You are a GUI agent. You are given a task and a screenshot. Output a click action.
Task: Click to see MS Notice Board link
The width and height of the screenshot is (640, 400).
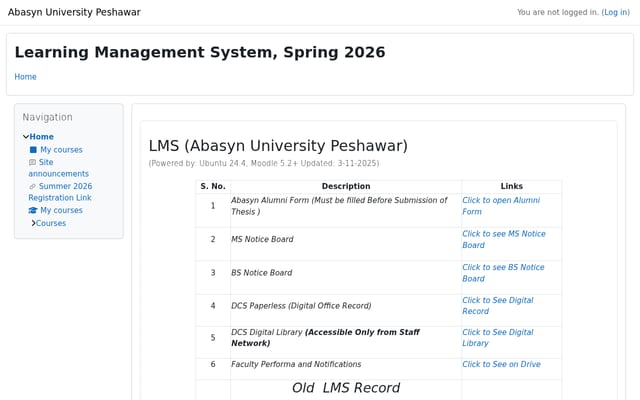click(504, 239)
